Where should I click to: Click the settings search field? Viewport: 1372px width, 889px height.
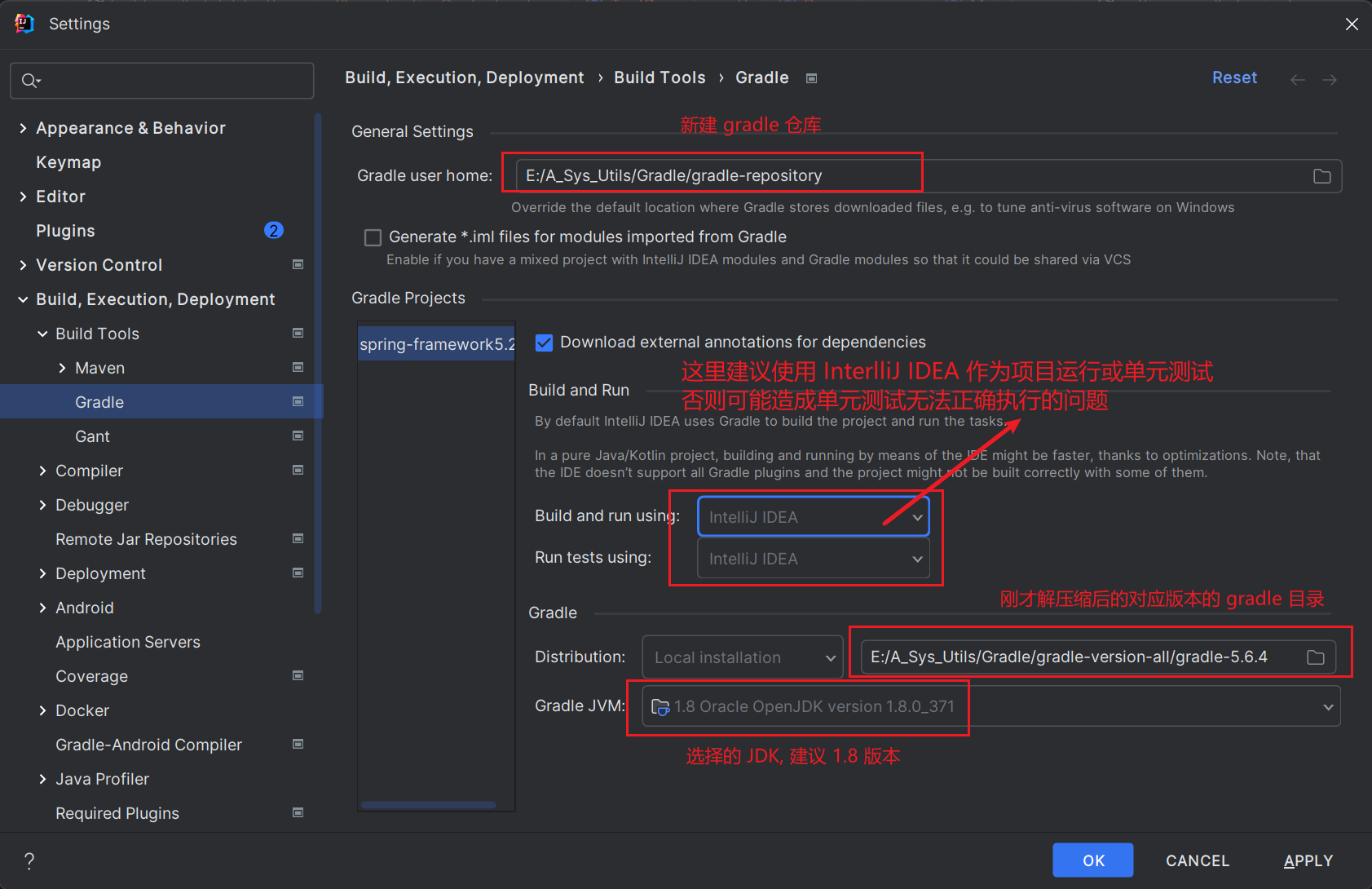click(162, 80)
